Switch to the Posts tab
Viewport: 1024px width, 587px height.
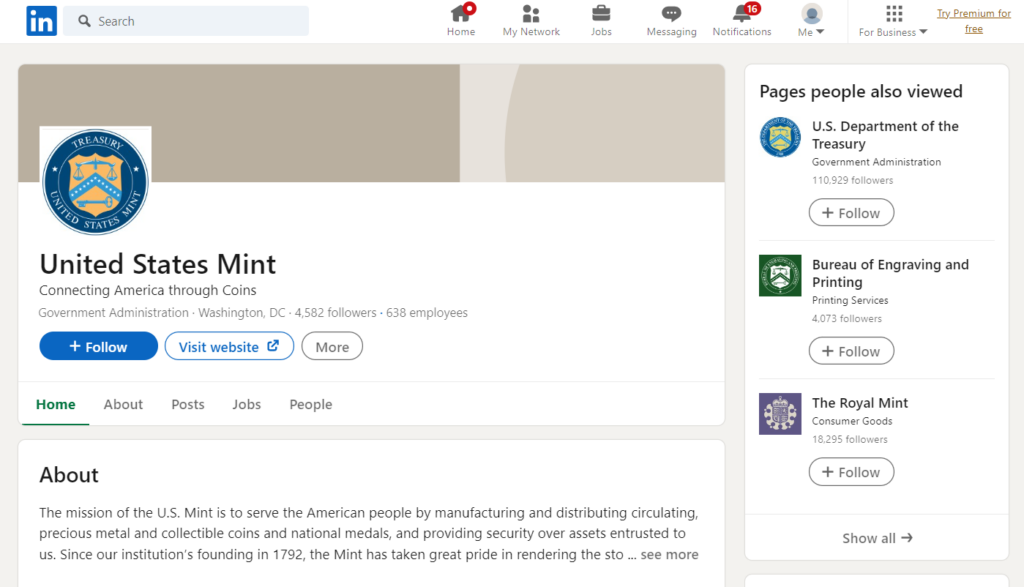point(187,404)
